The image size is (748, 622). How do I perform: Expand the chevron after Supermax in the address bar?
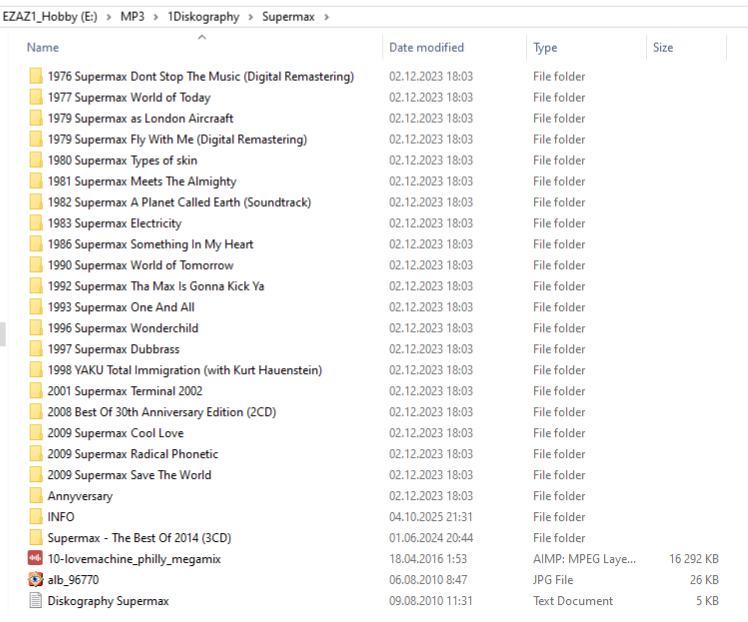(x=326, y=17)
